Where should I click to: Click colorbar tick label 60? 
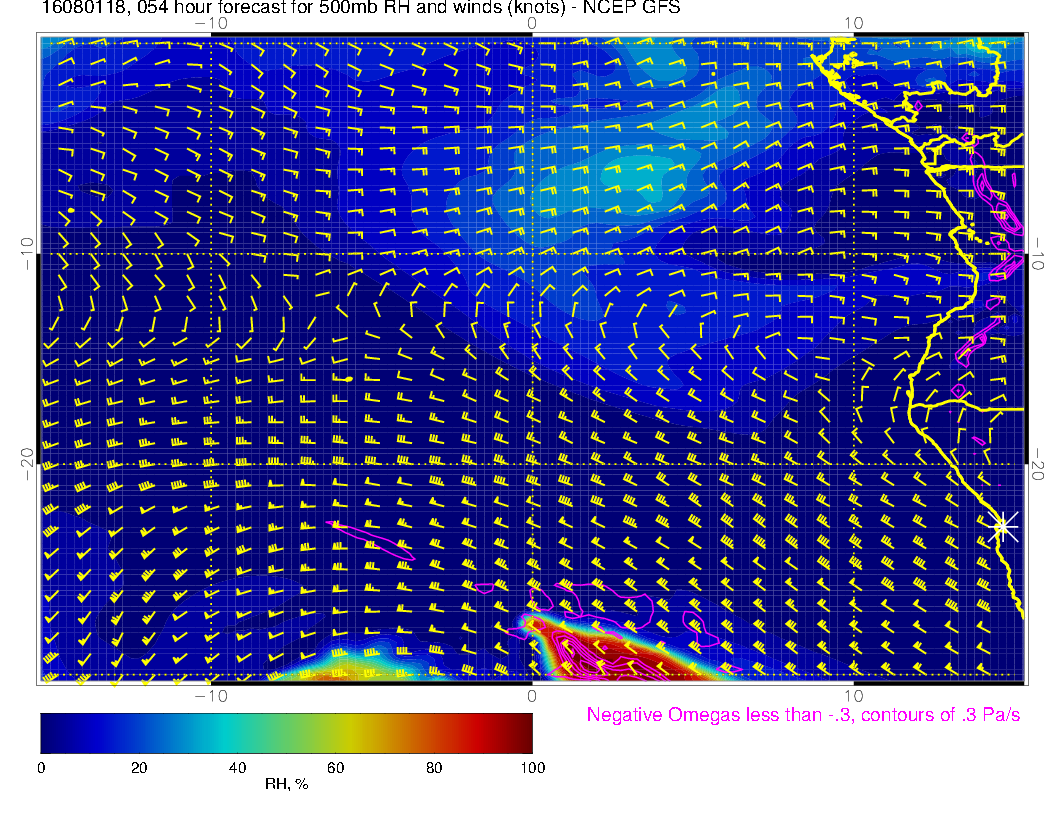click(x=335, y=768)
